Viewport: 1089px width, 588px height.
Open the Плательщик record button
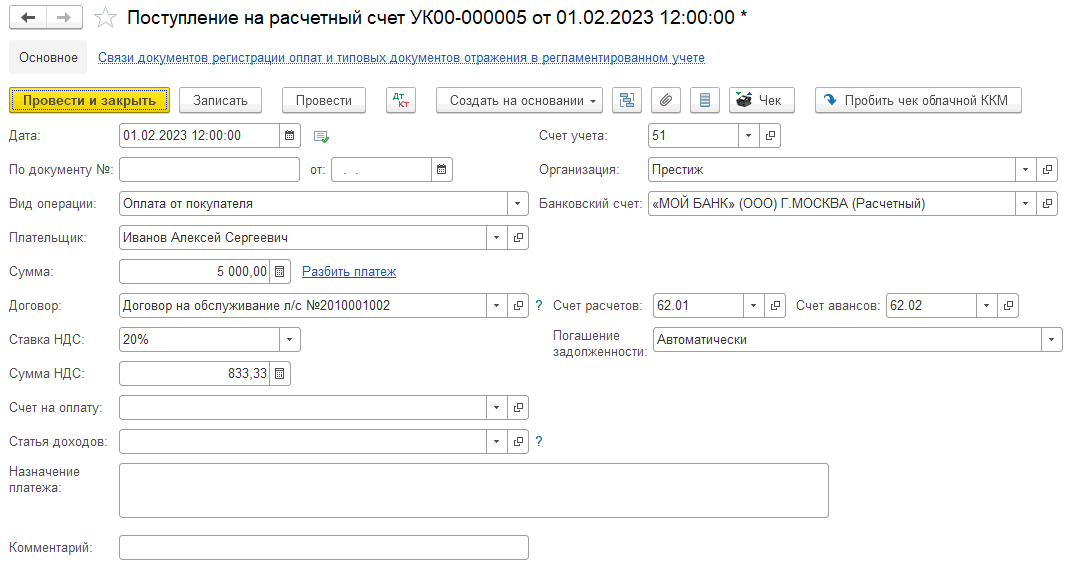[519, 238]
